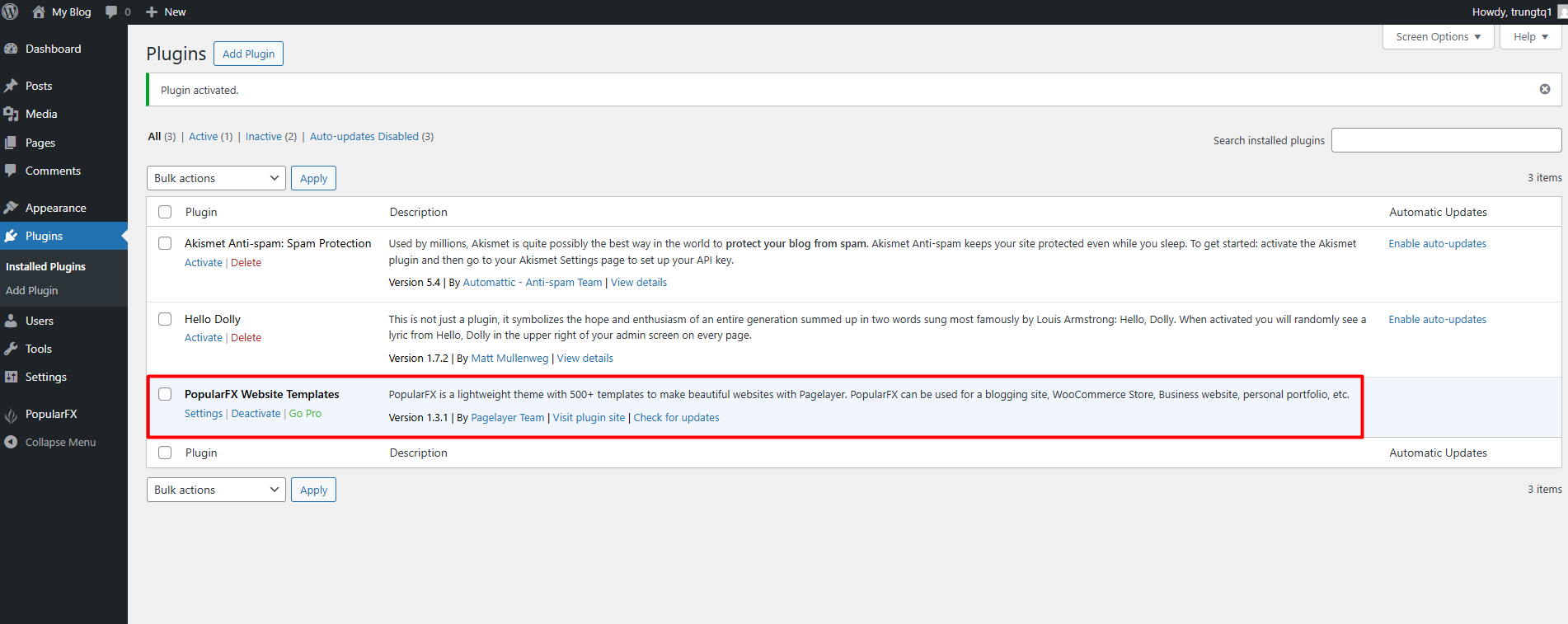Open the My Blog home icon
Viewport: 1568px width, 624px height.
(39, 12)
